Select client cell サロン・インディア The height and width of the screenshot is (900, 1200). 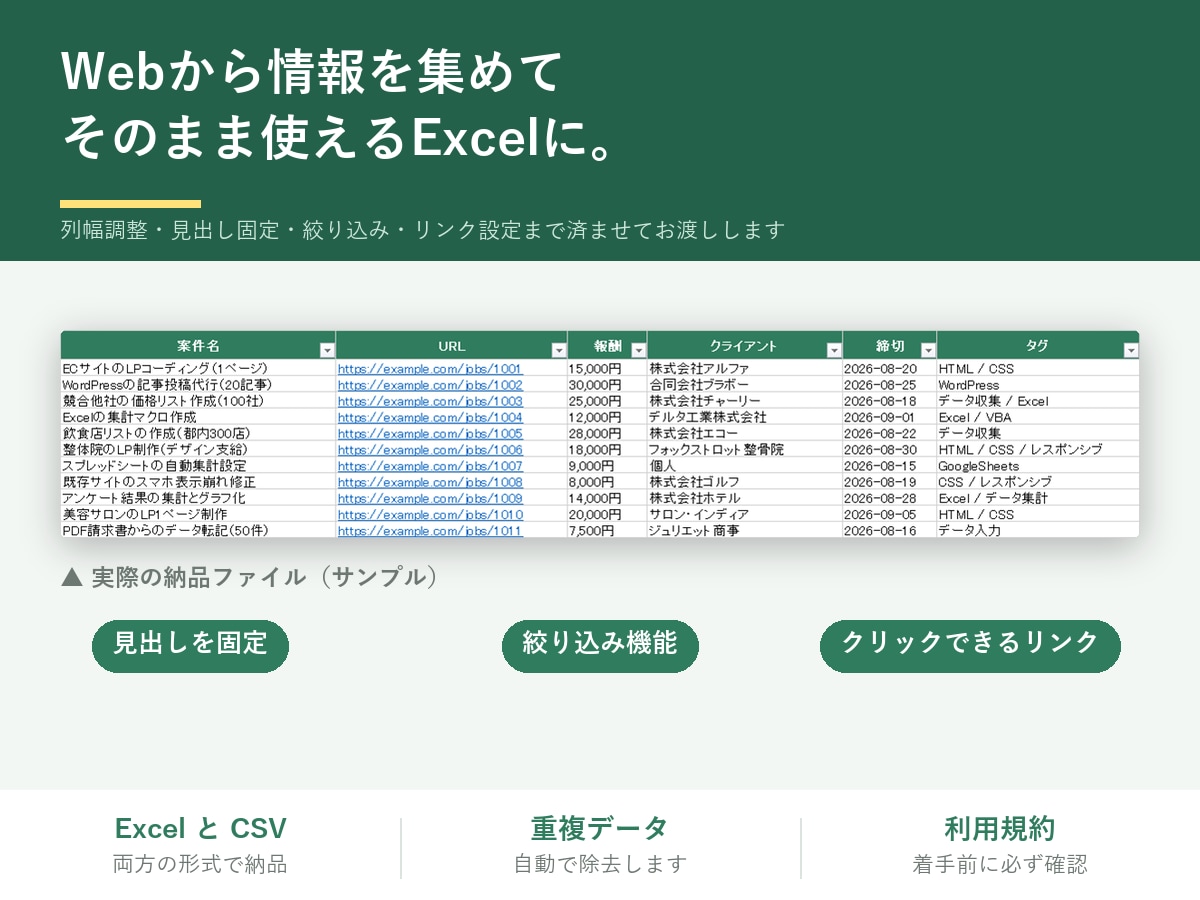tap(745, 515)
